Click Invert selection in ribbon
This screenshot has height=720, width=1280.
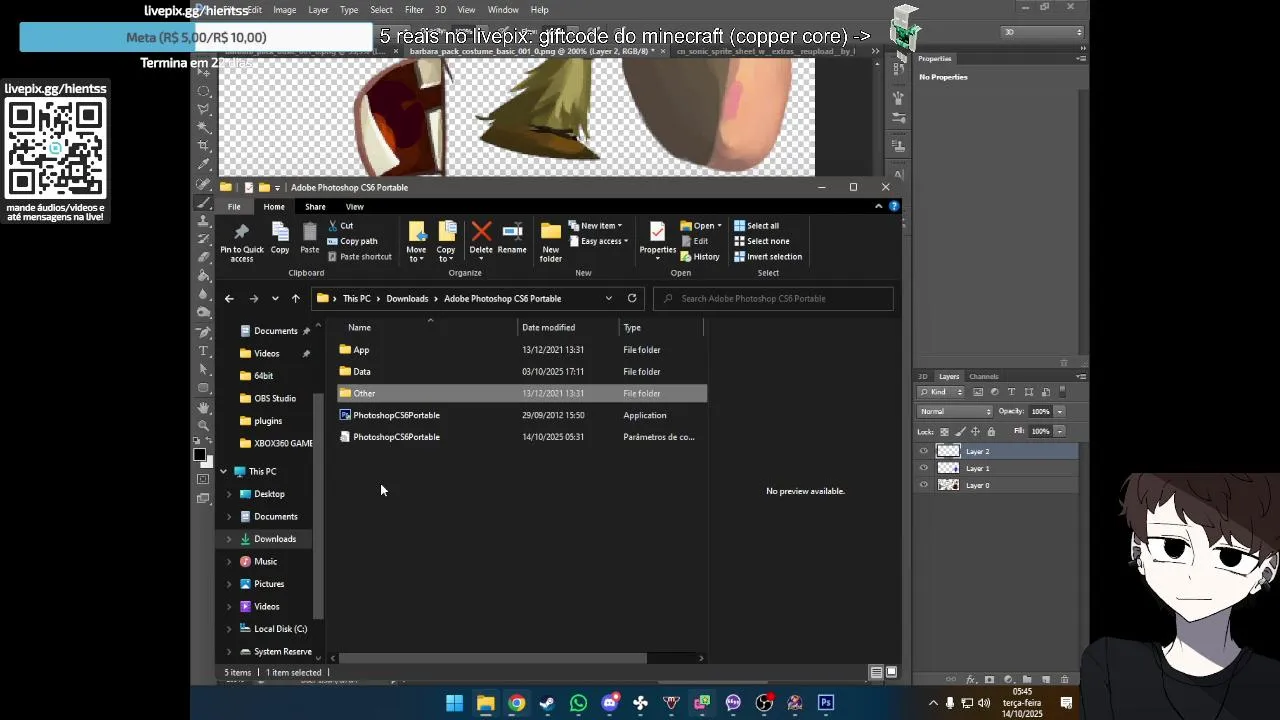click(x=768, y=257)
